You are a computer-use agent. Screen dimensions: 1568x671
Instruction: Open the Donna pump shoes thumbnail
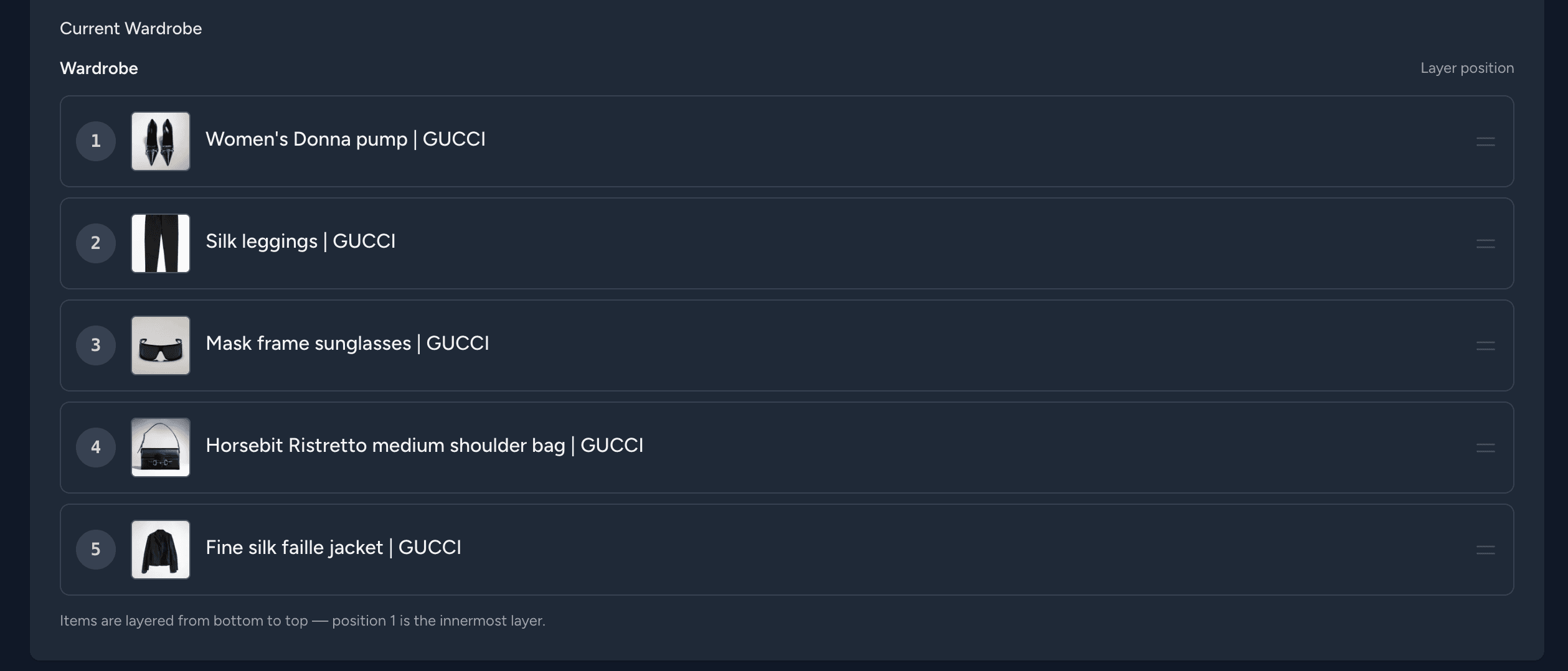pos(161,141)
